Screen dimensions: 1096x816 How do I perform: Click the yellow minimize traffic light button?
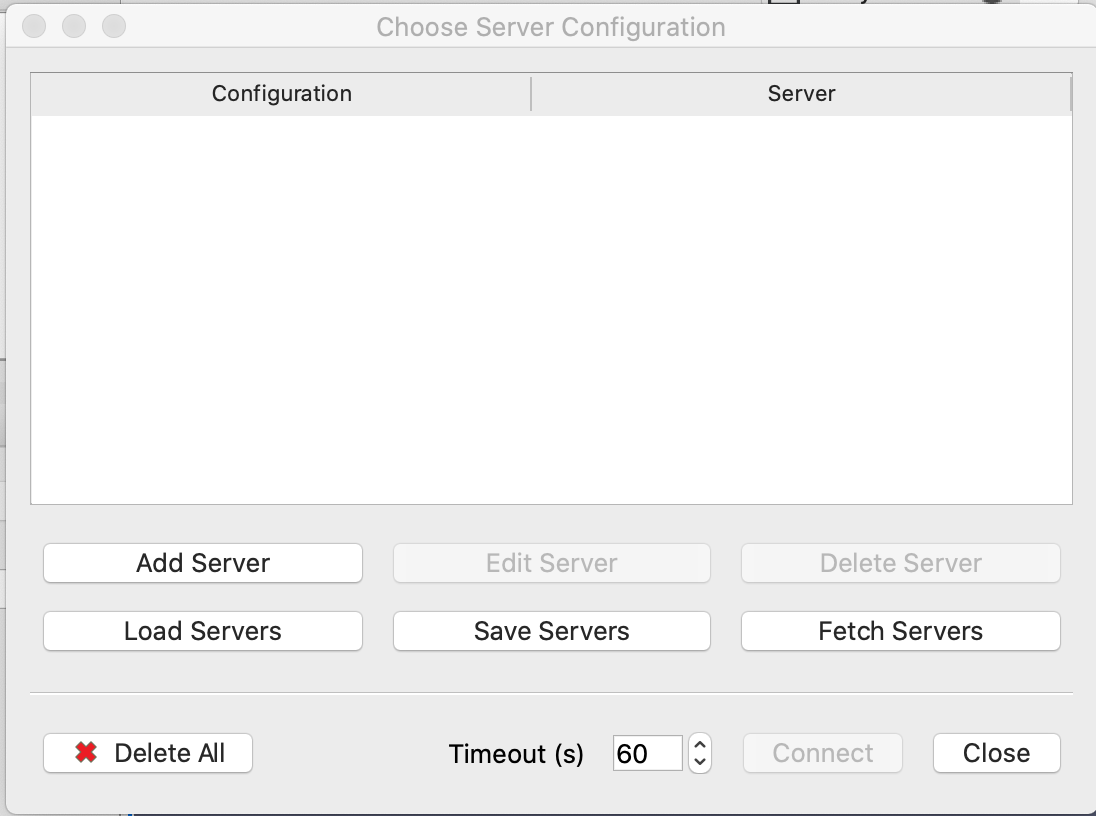point(74,27)
